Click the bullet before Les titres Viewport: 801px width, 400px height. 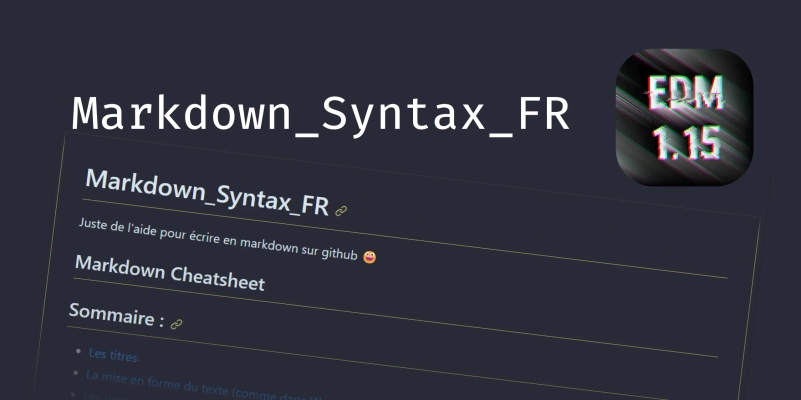(78, 350)
